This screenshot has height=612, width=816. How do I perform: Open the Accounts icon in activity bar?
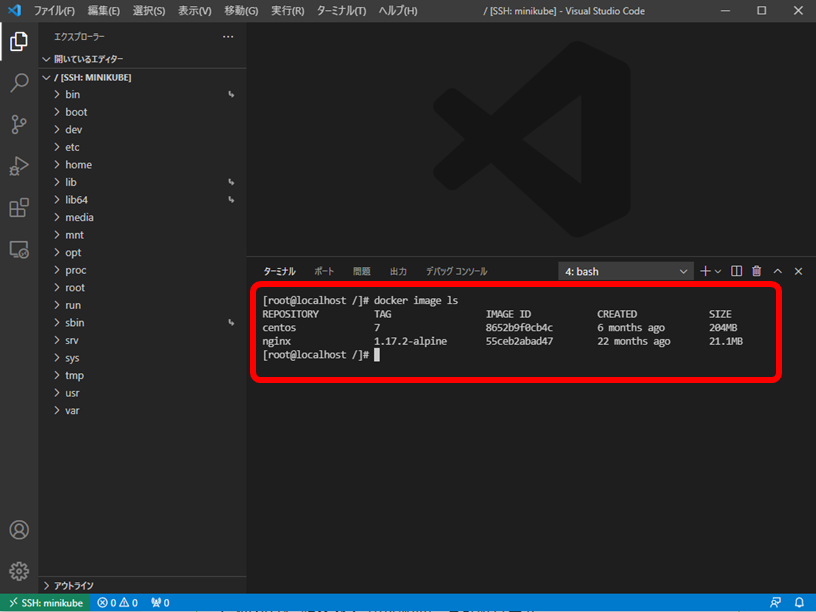point(19,530)
